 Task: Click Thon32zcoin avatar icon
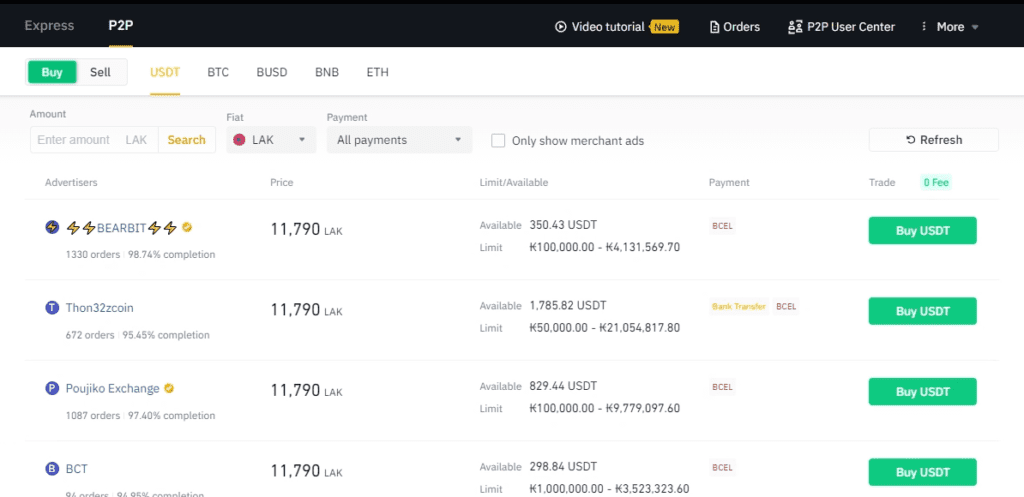pos(52,308)
